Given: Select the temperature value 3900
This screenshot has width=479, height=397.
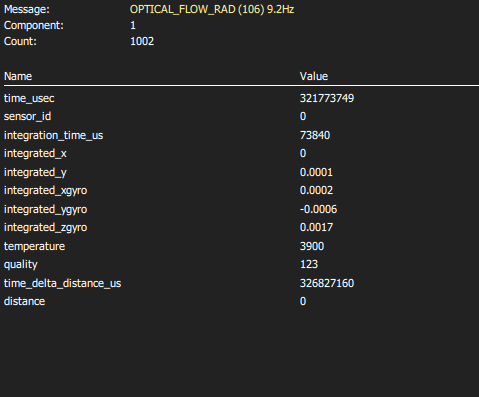Looking at the screenshot, I should [312, 246].
